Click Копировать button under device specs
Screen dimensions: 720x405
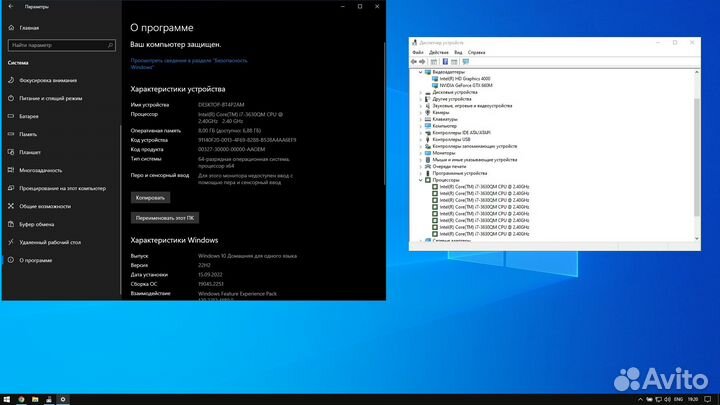150,198
